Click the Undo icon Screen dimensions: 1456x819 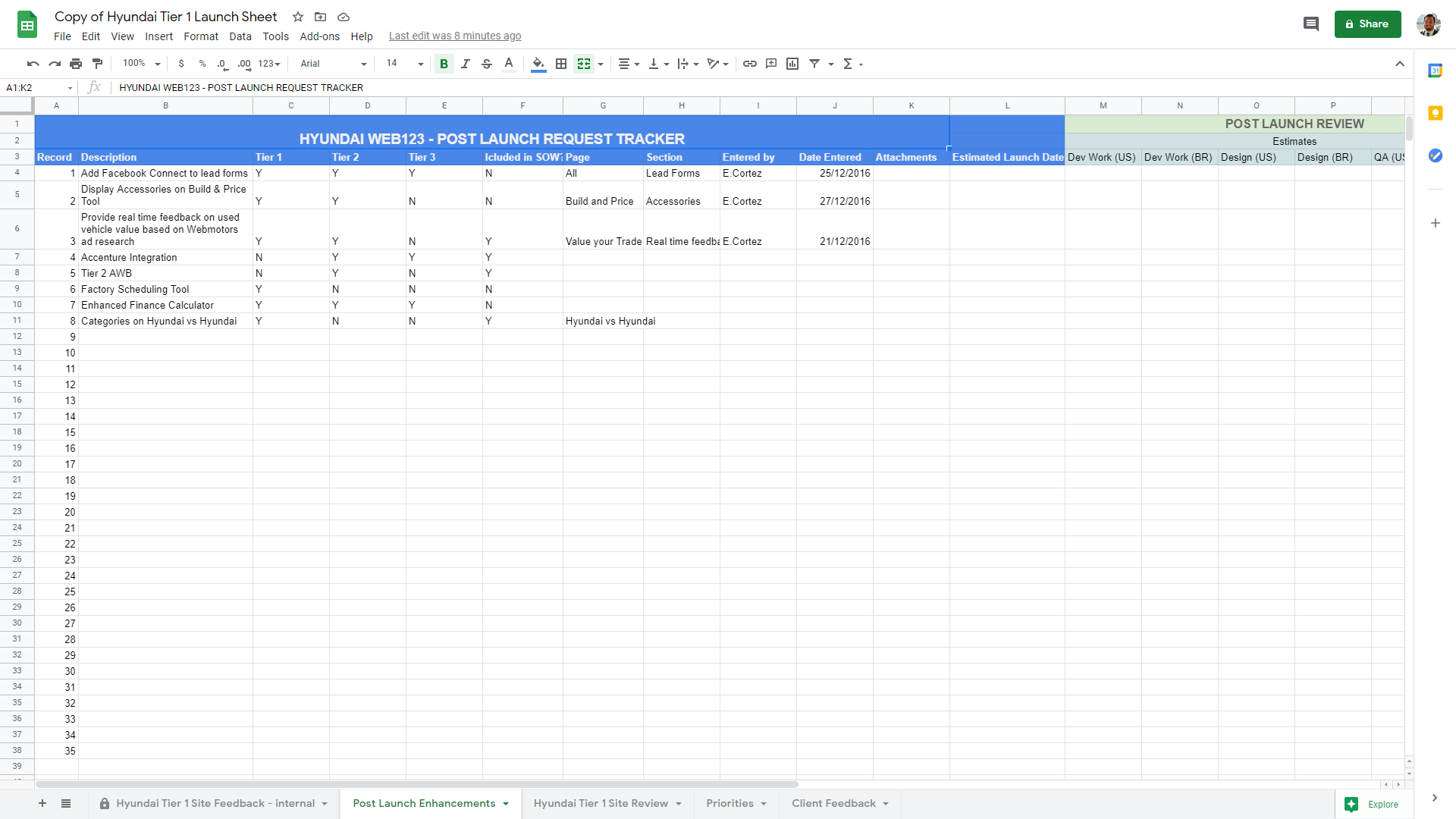pyautogui.click(x=33, y=64)
